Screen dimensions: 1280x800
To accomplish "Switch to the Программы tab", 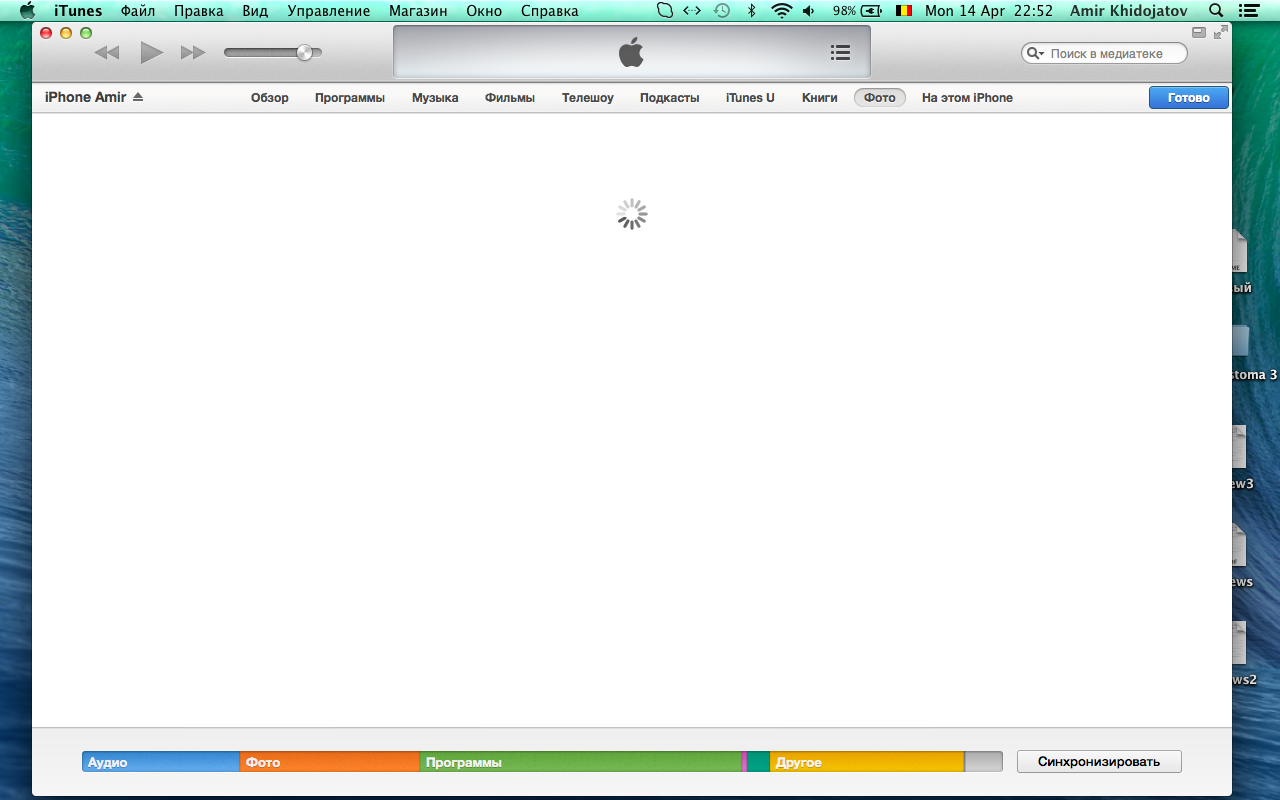I will click(350, 98).
